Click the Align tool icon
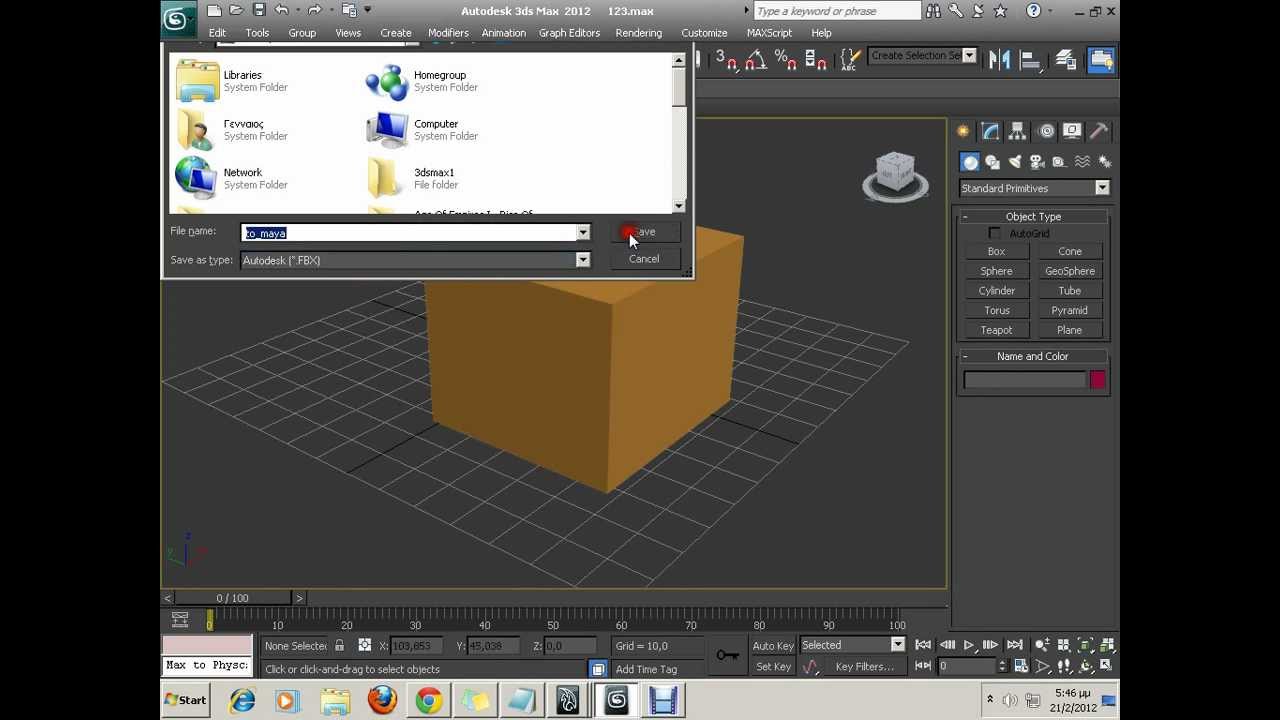This screenshot has height=720, width=1280. [x=1031, y=60]
